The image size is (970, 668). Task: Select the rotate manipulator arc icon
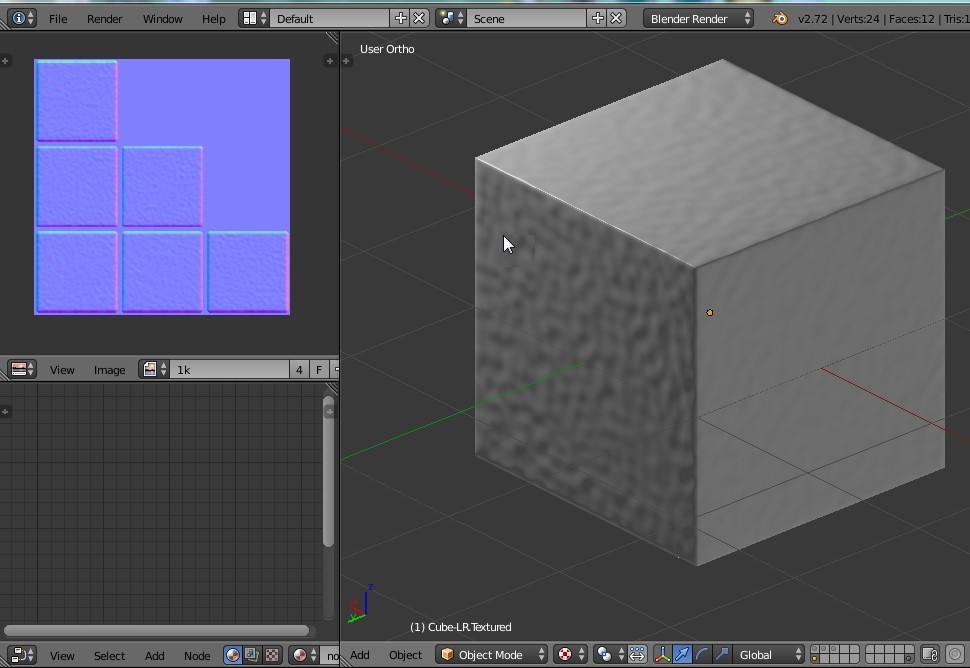click(702, 655)
